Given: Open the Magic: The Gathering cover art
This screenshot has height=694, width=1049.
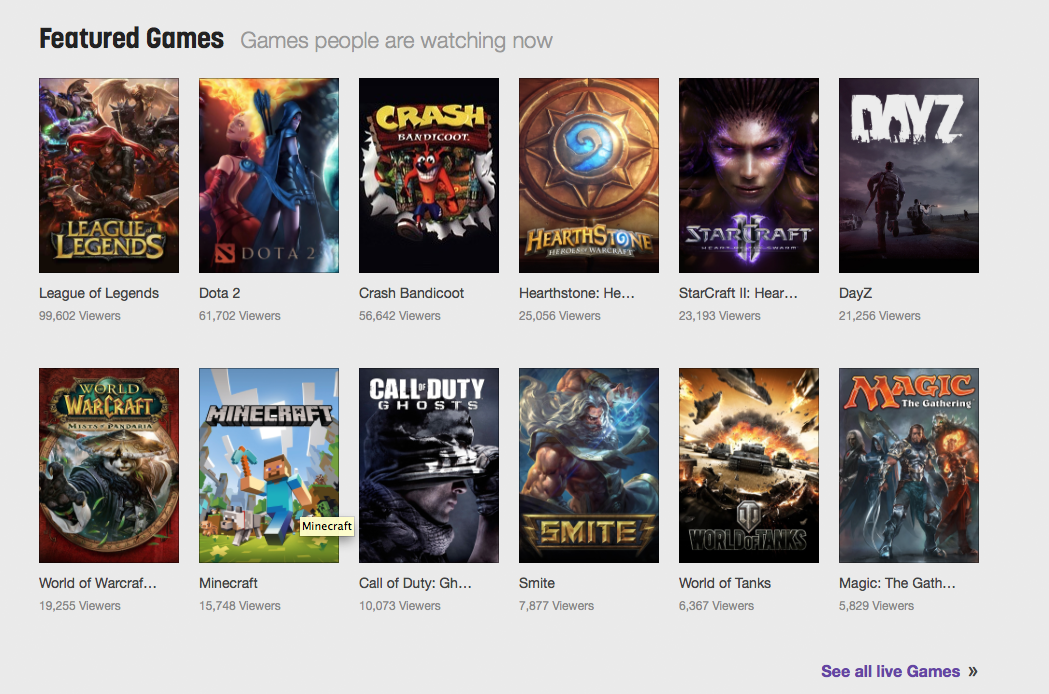Looking at the screenshot, I should coord(909,465).
